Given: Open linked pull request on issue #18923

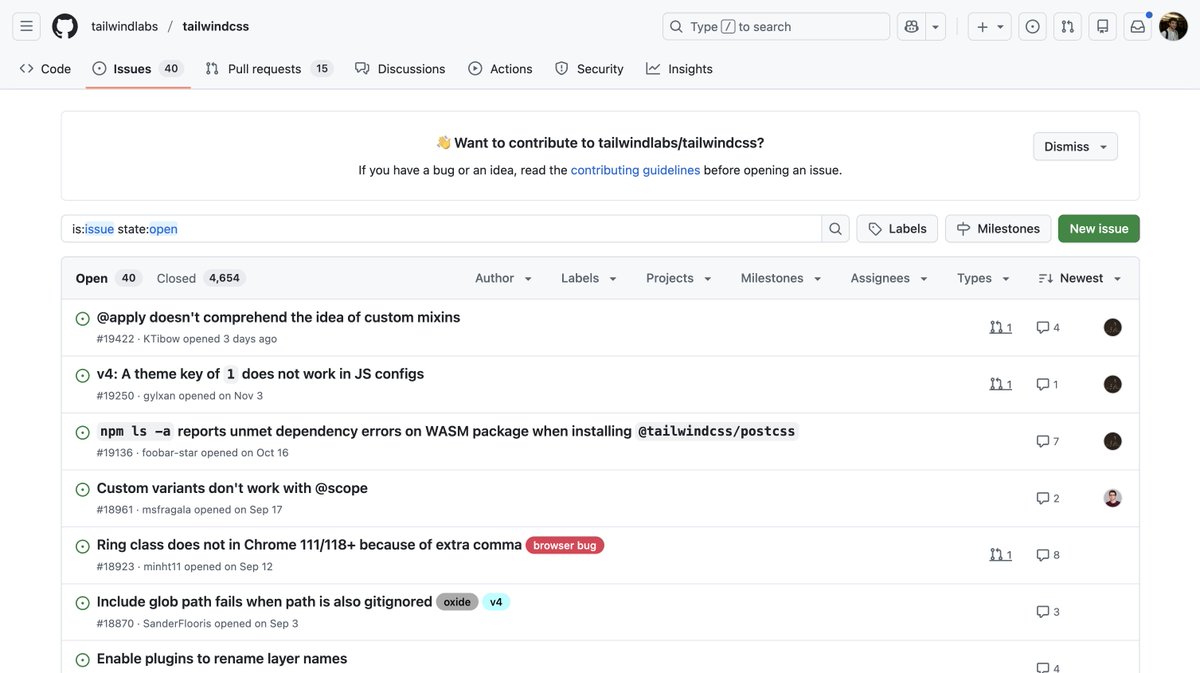Looking at the screenshot, I should [x=1000, y=555].
